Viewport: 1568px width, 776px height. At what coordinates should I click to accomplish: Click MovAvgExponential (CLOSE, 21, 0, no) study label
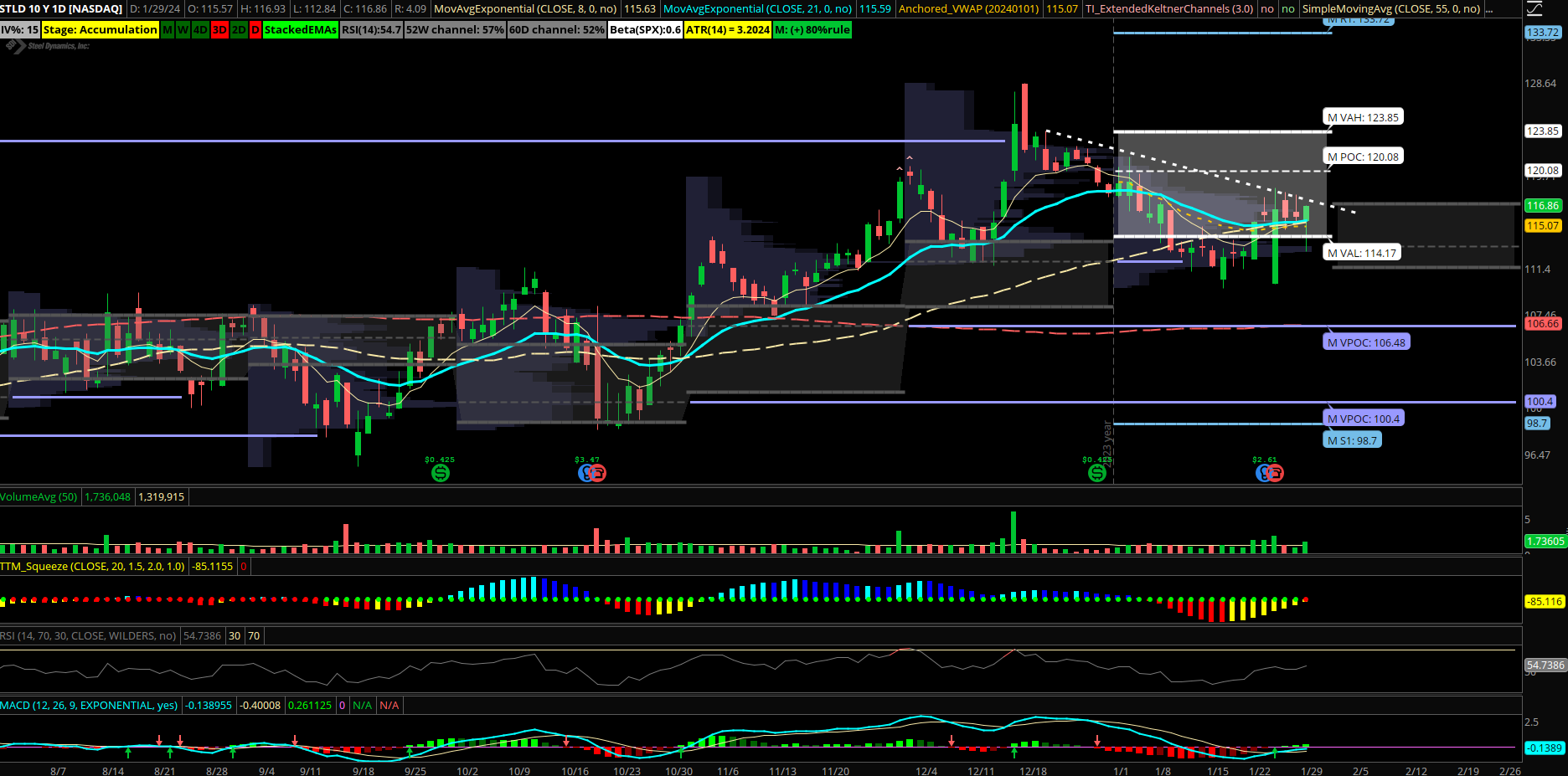click(x=758, y=8)
